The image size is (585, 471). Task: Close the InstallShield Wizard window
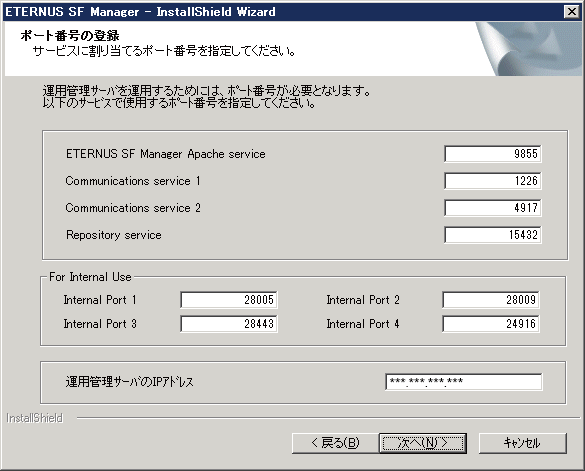click(x=572, y=12)
